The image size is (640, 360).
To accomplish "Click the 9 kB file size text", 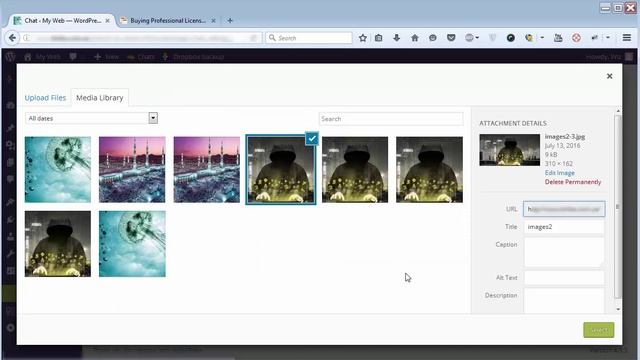I will click(x=551, y=155).
